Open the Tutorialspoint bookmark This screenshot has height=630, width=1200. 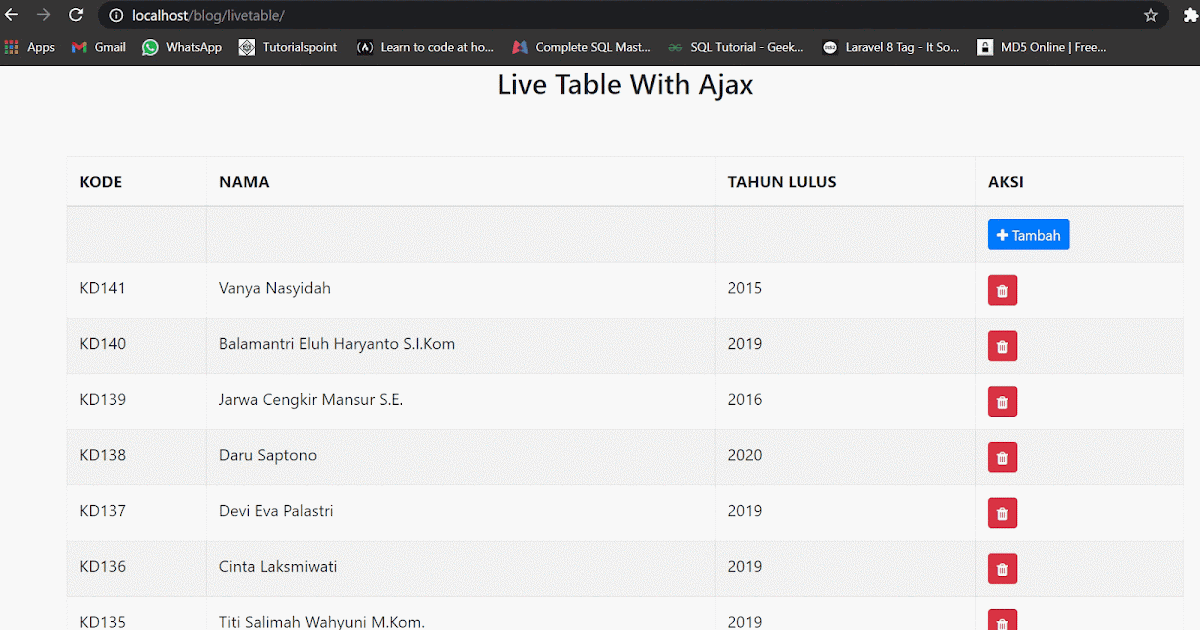(x=288, y=46)
